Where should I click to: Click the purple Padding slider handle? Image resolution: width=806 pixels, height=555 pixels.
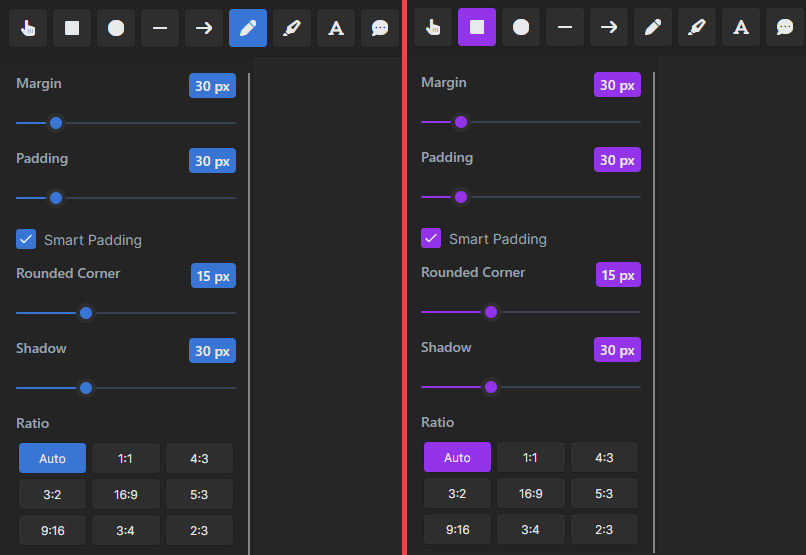461,197
